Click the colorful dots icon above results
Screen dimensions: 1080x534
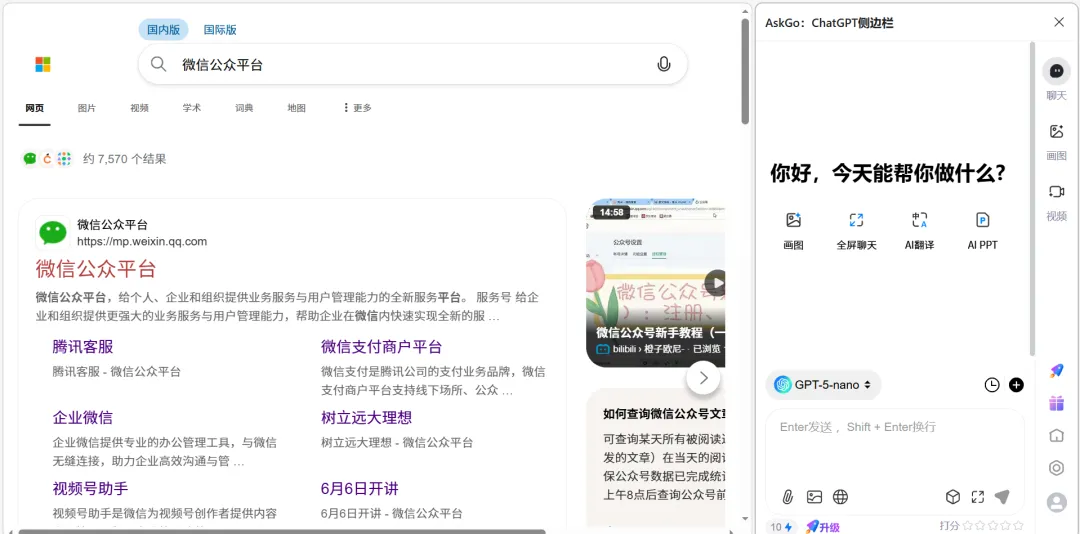[64, 159]
